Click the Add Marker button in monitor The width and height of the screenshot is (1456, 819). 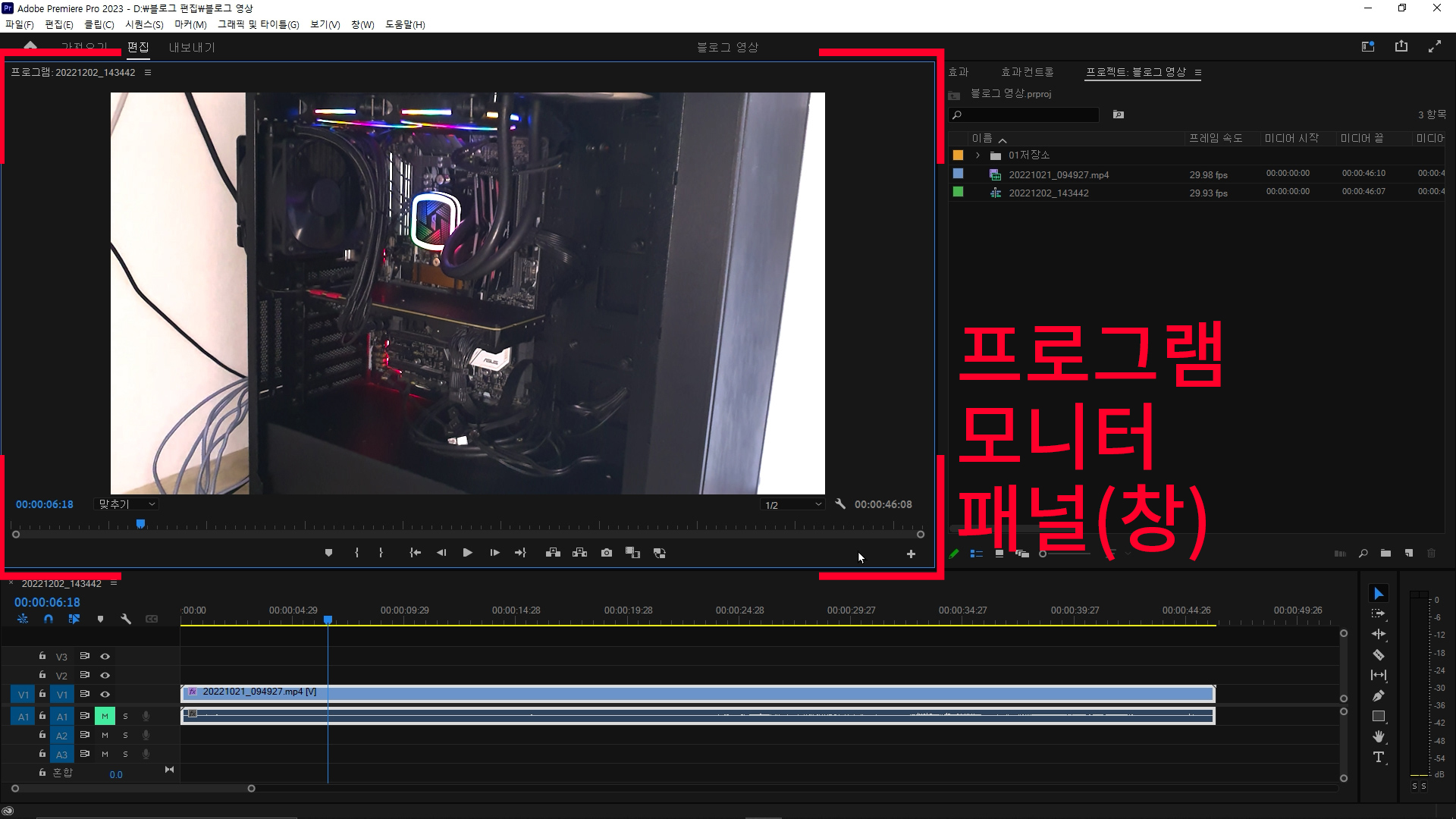[x=328, y=553]
